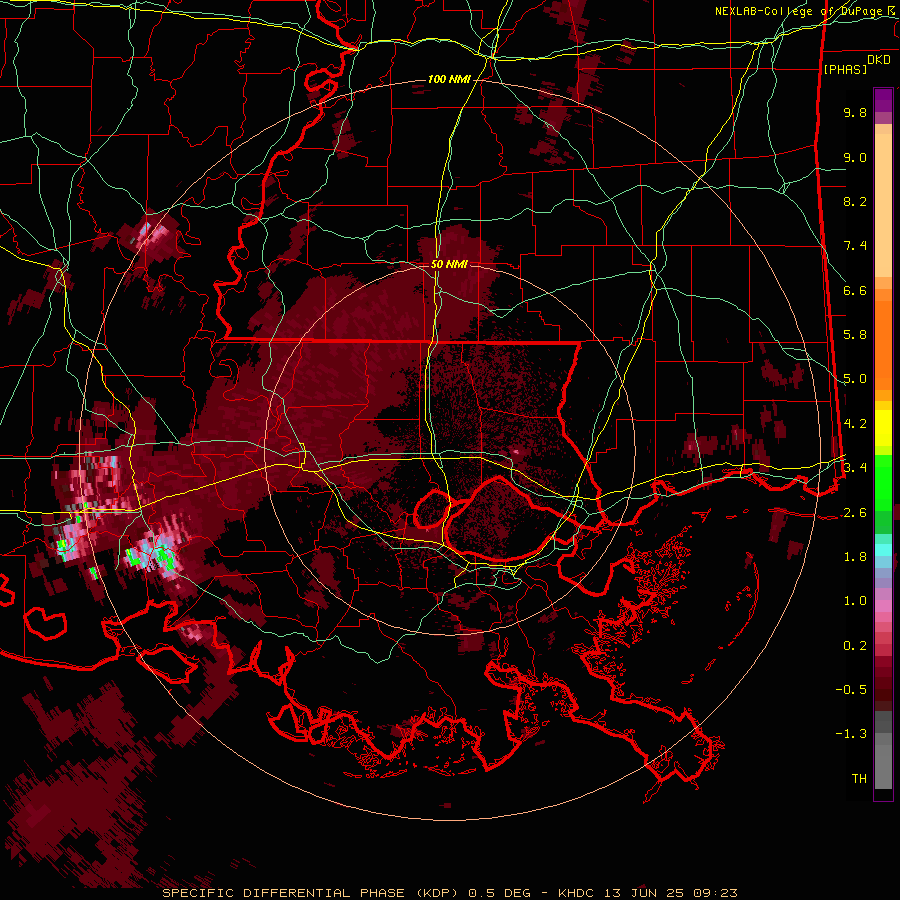Image resolution: width=900 pixels, height=900 pixels.
Task: Click the 50 NMI range ring label
Action: click(x=449, y=265)
